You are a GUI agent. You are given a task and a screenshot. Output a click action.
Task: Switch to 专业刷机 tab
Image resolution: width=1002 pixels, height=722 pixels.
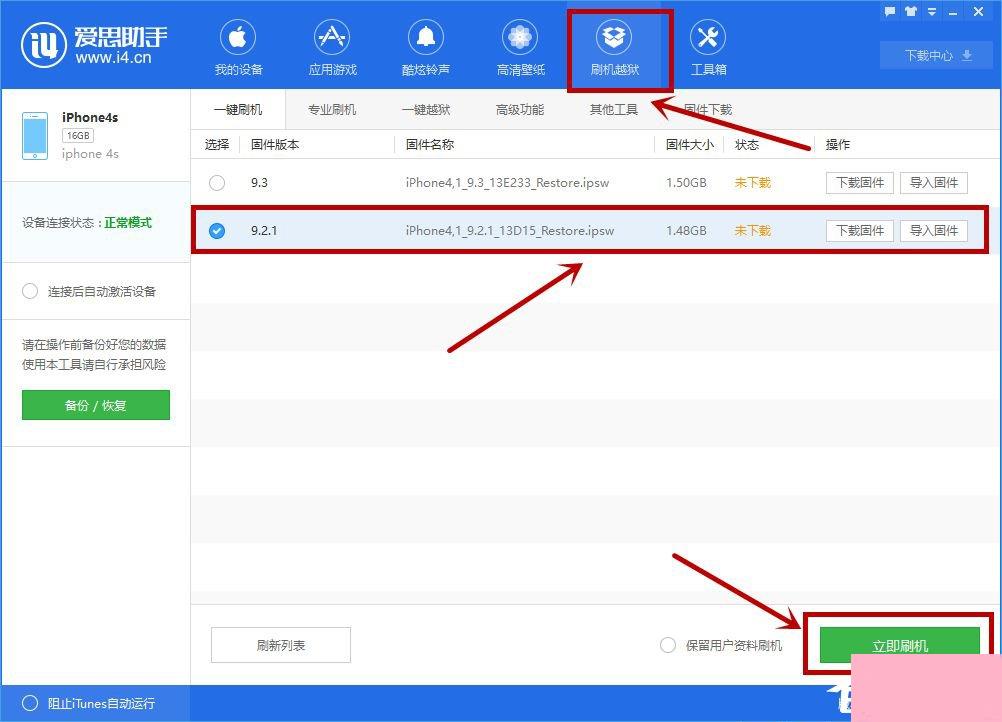(x=332, y=109)
